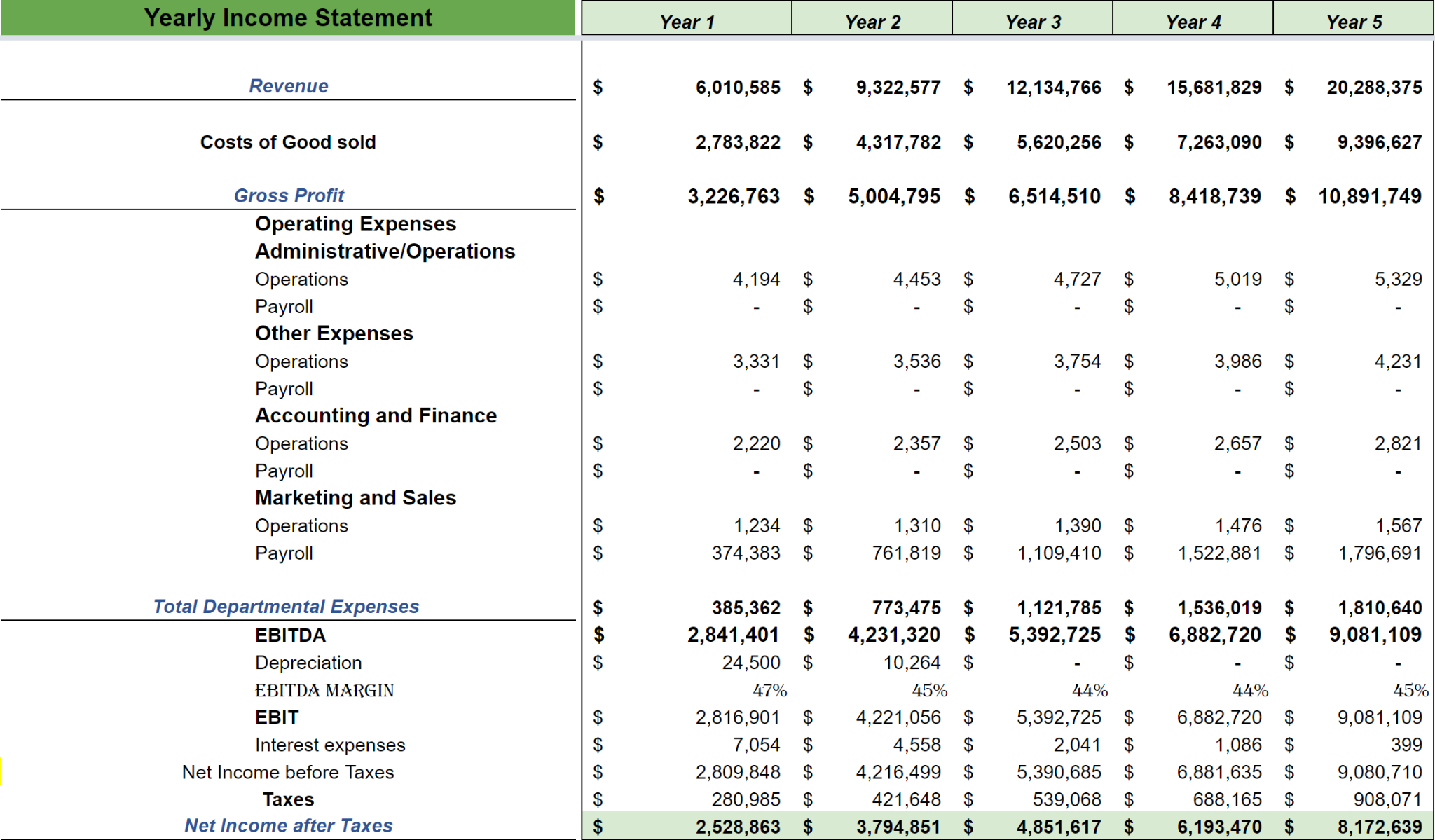
Task: Click the Taxes row label
Action: (x=288, y=799)
